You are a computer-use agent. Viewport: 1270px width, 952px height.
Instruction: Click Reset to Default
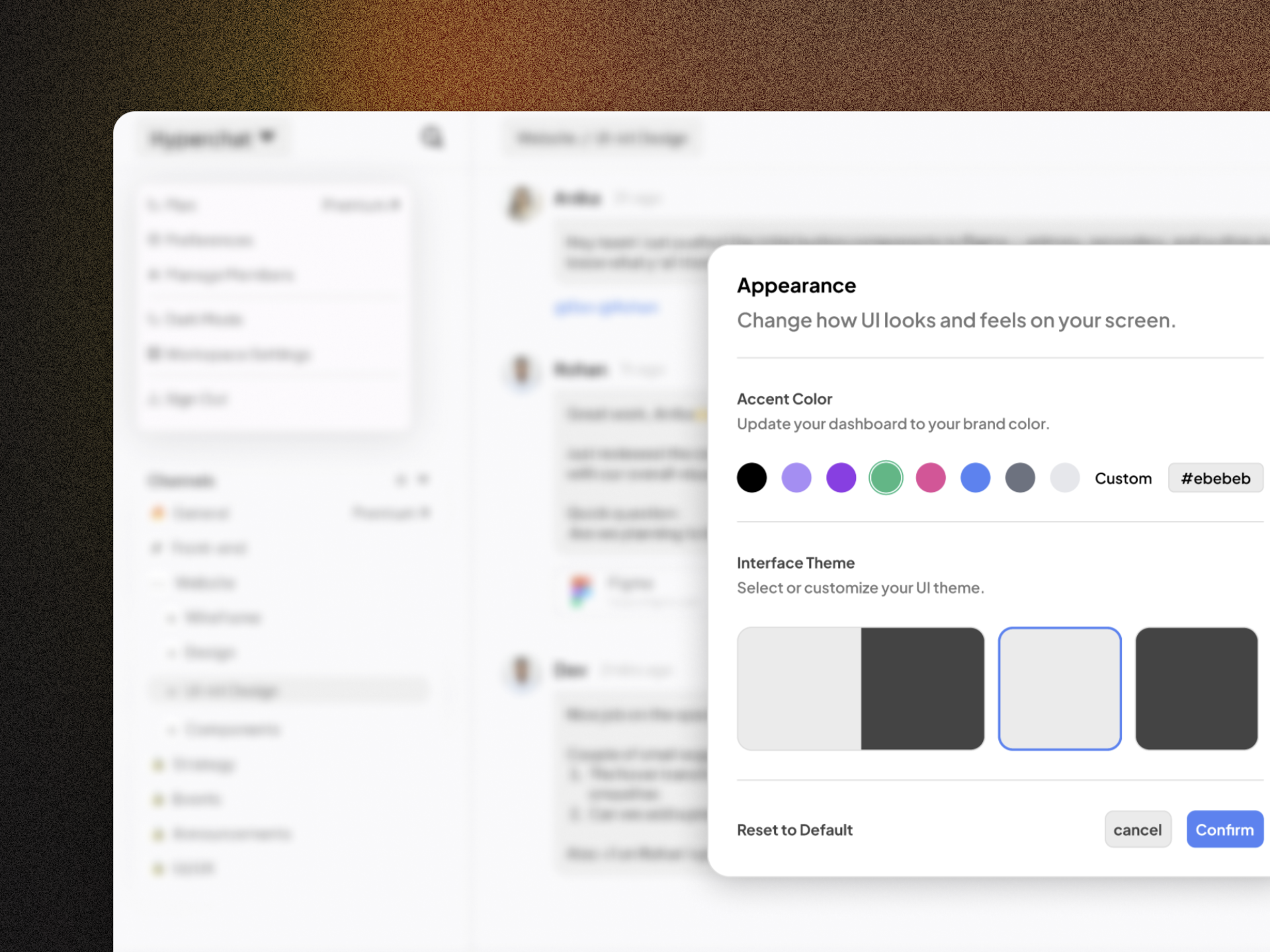tap(794, 830)
